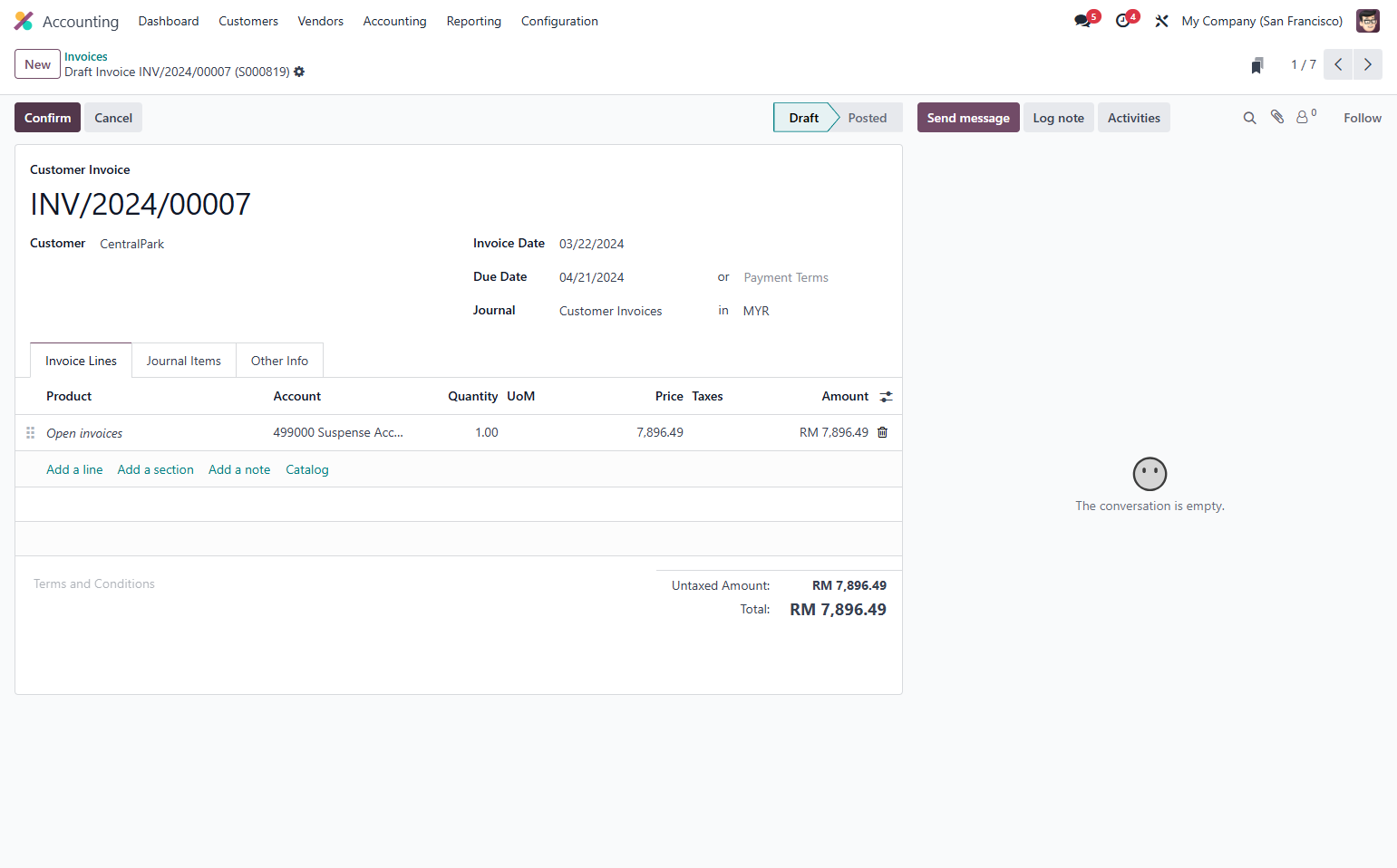Screen dimensions: 1397x868
Task: Attach files with paperclip icon
Action: pos(1277,117)
